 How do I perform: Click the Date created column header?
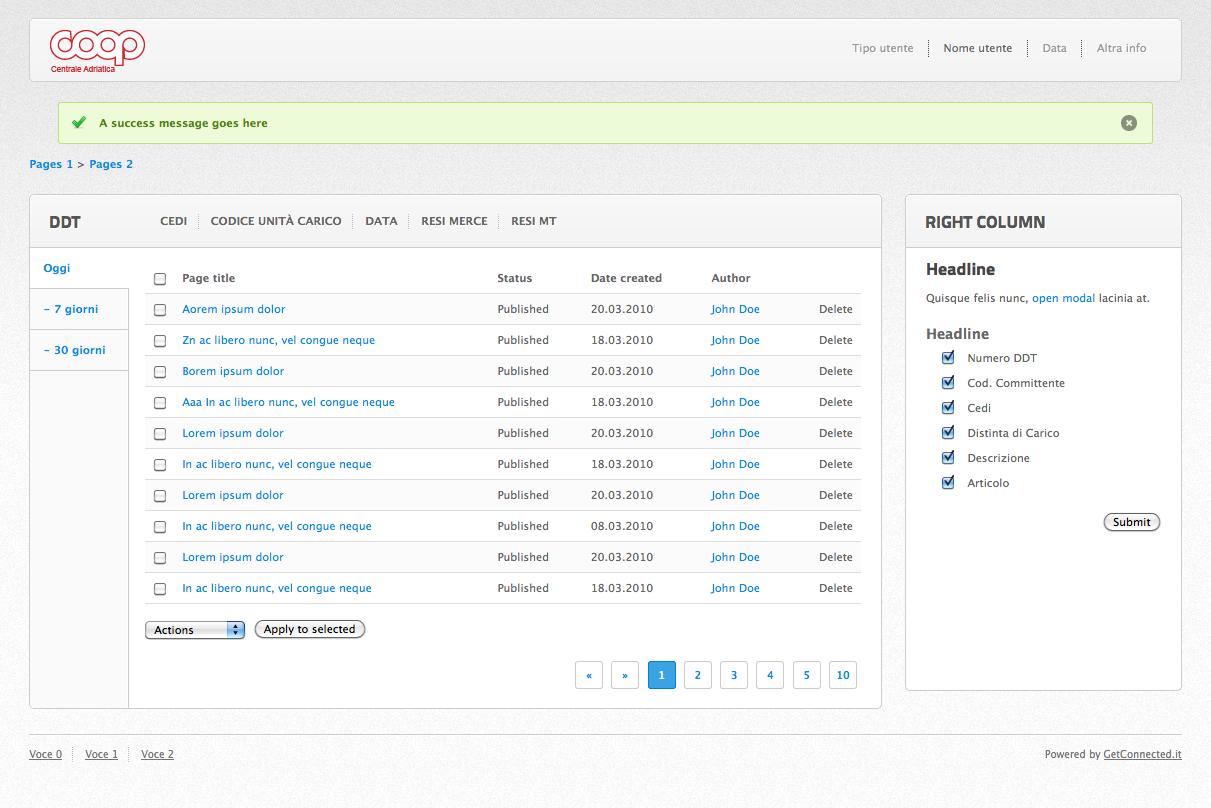626,279
